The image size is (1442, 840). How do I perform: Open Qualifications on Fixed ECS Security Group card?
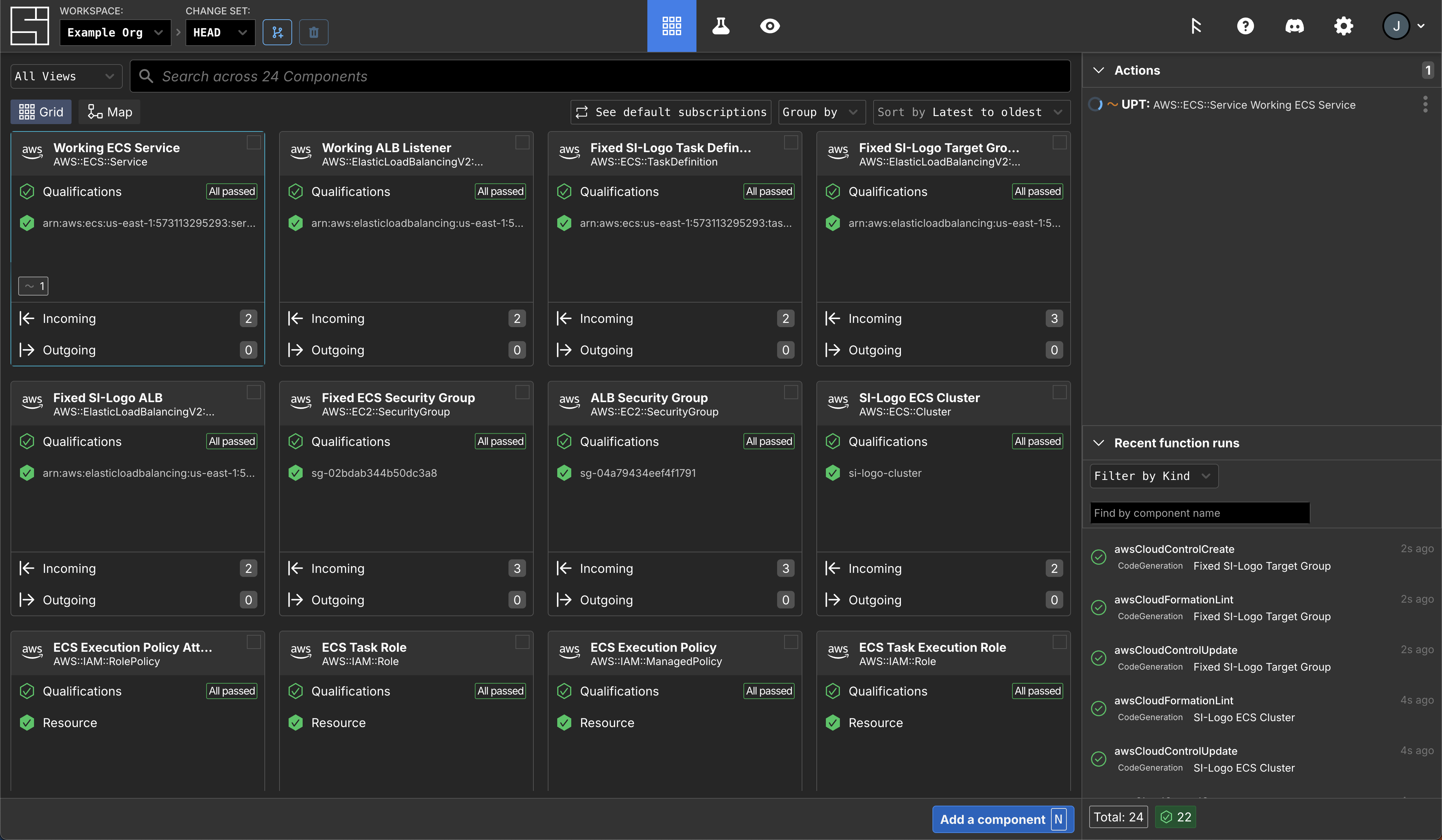pos(406,441)
